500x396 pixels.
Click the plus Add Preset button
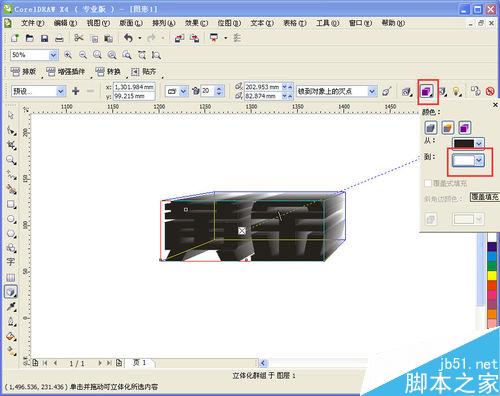(76, 91)
